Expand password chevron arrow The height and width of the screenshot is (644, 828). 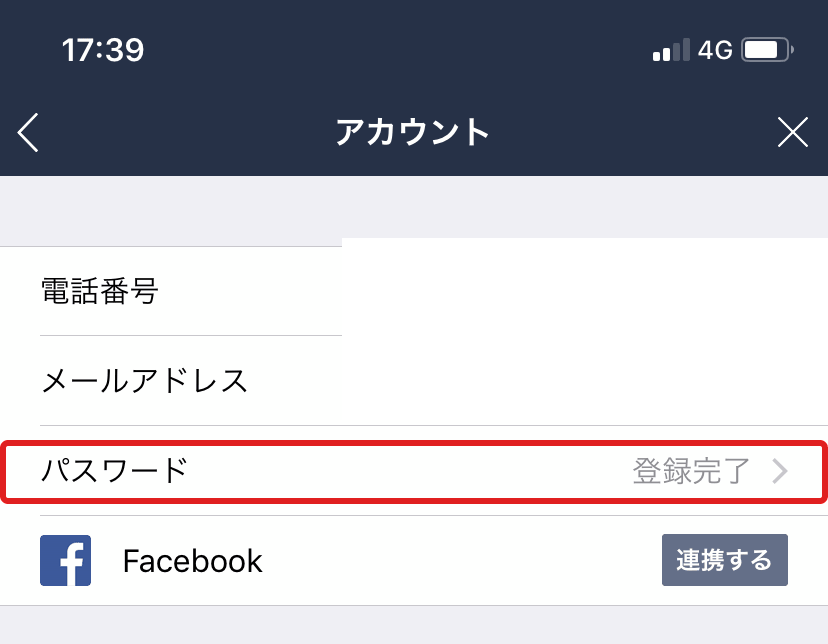coord(780,471)
